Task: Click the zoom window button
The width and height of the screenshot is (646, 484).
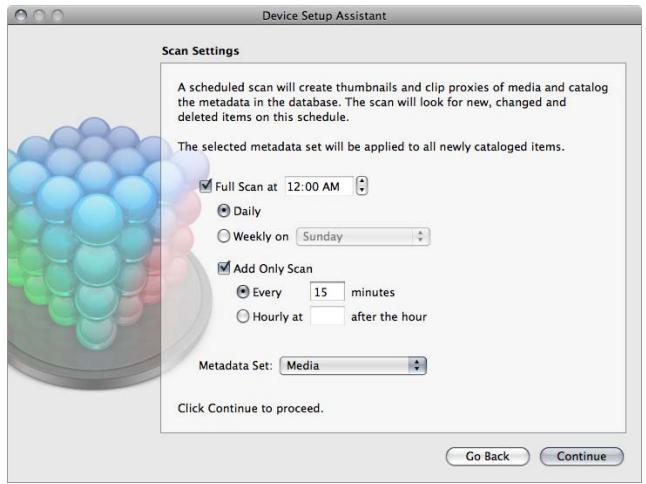Action: click(x=57, y=16)
